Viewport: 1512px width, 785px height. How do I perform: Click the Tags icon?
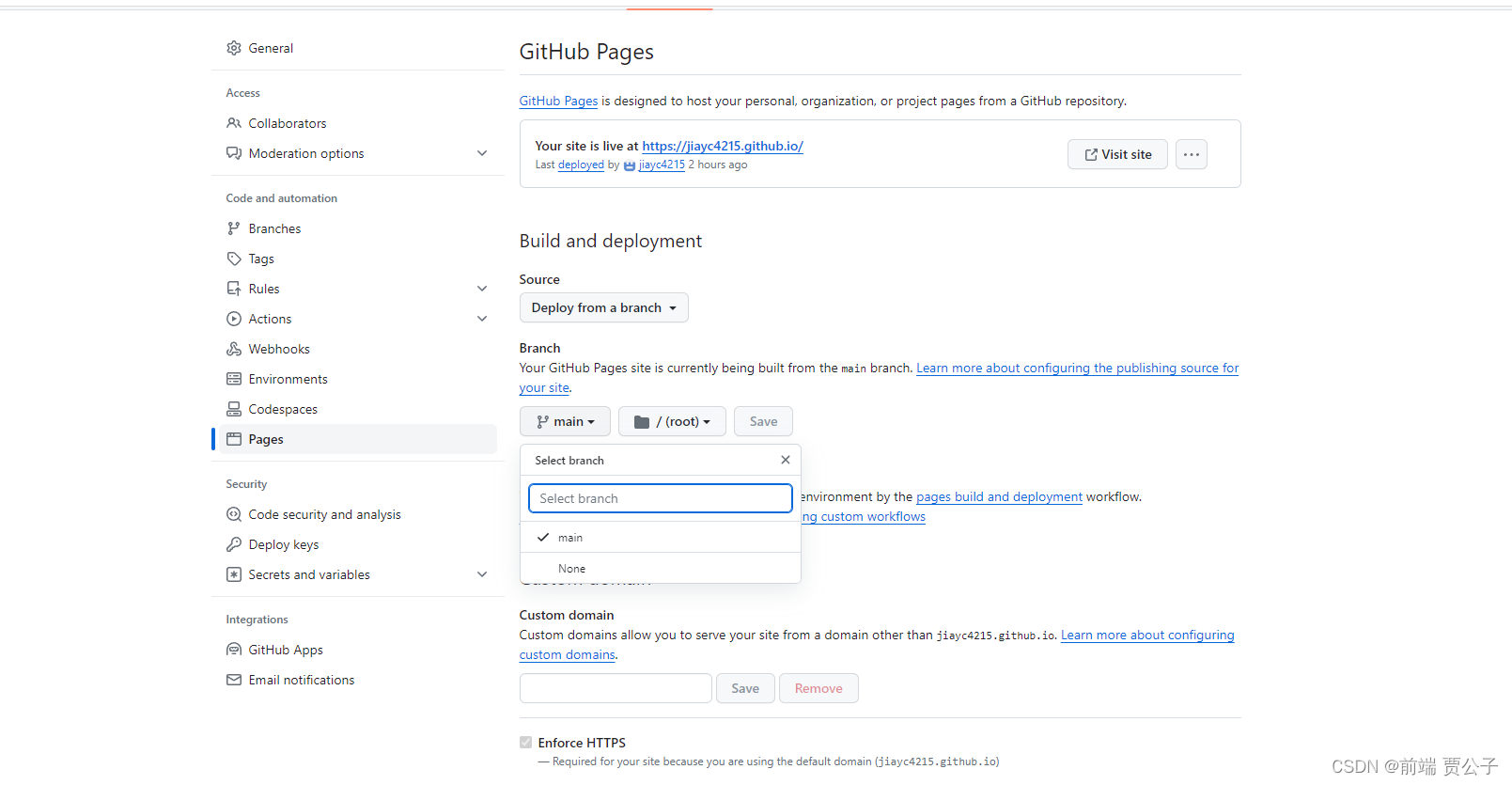point(234,259)
